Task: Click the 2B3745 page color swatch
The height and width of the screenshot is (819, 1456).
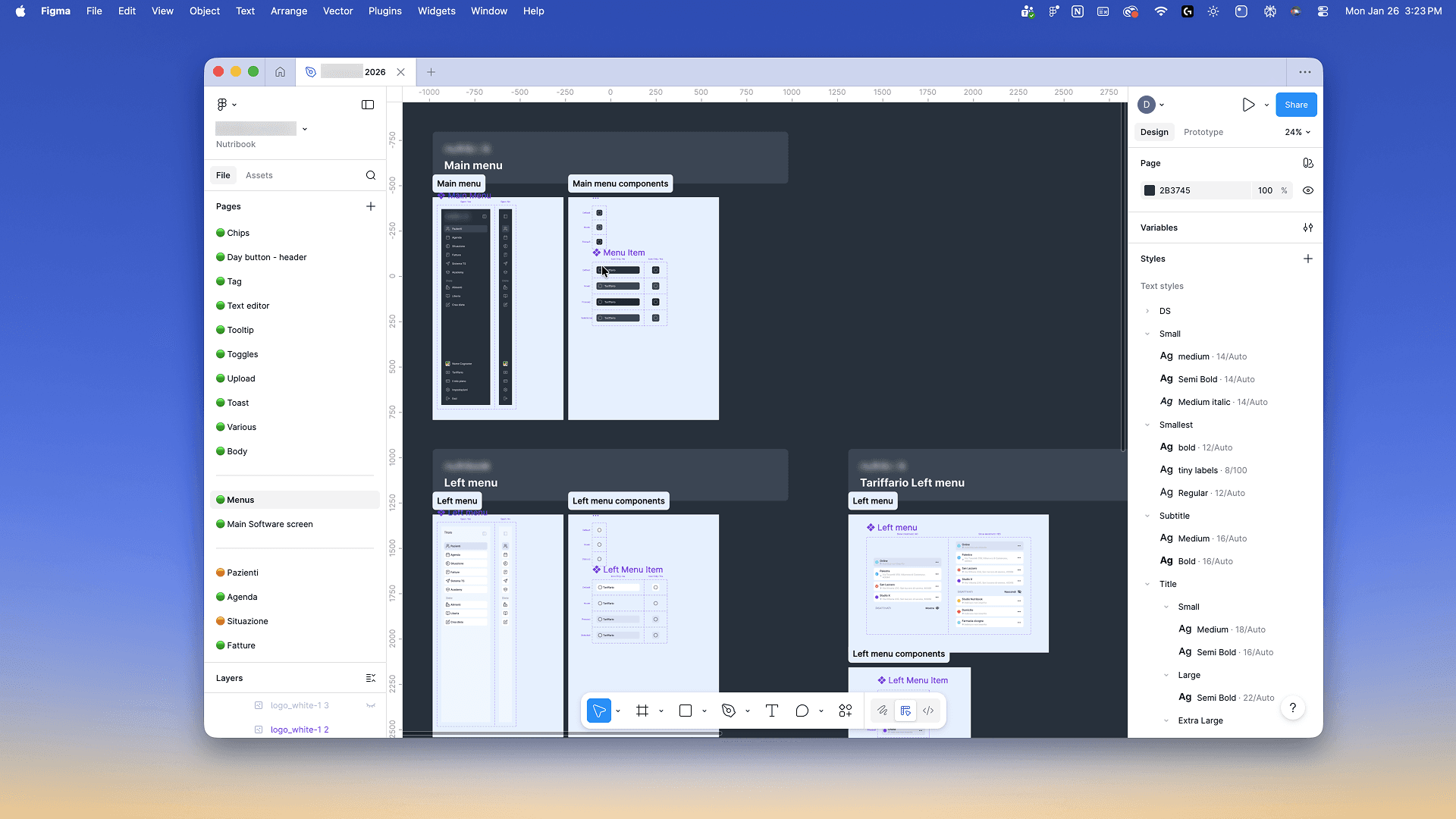Action: click(x=1150, y=190)
